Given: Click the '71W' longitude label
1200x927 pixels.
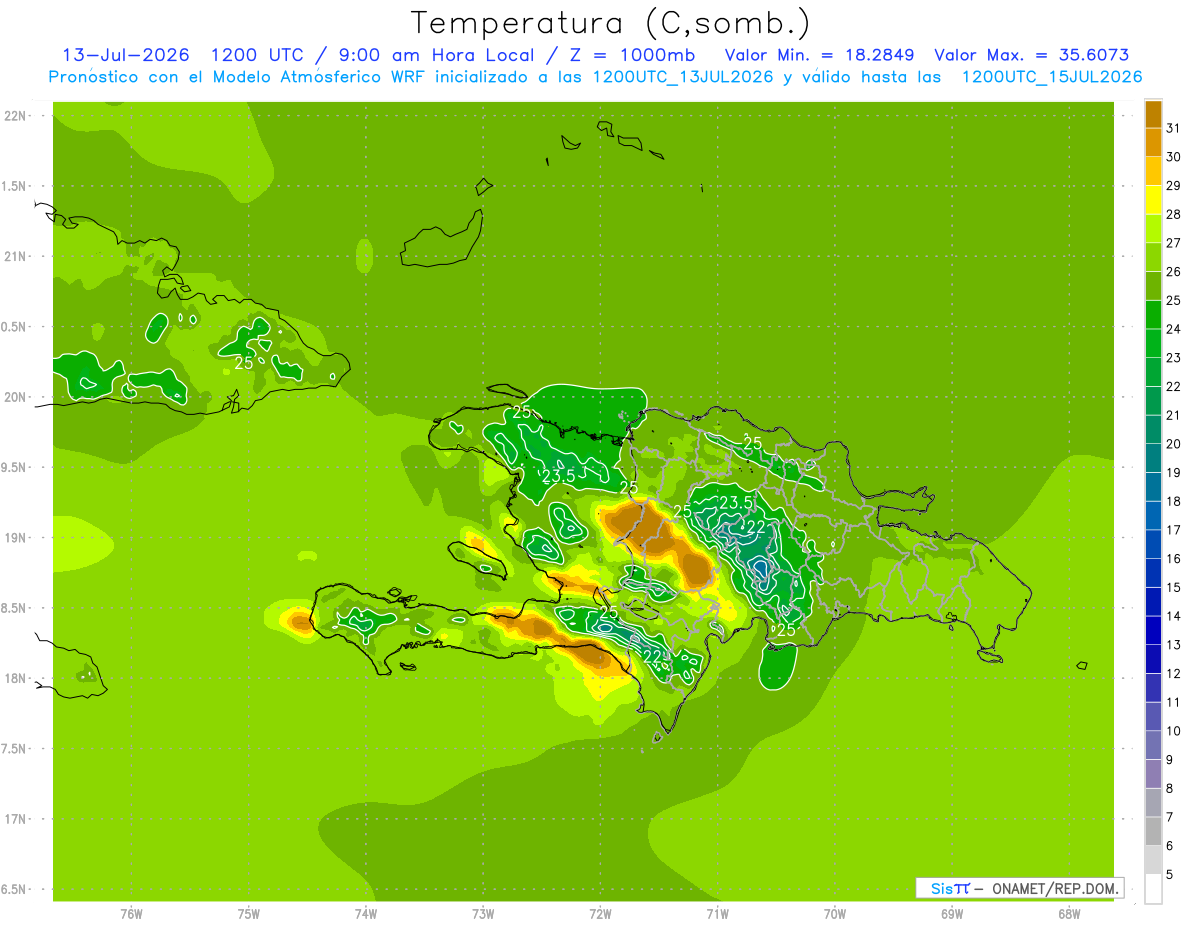Looking at the screenshot, I should coord(717,913).
